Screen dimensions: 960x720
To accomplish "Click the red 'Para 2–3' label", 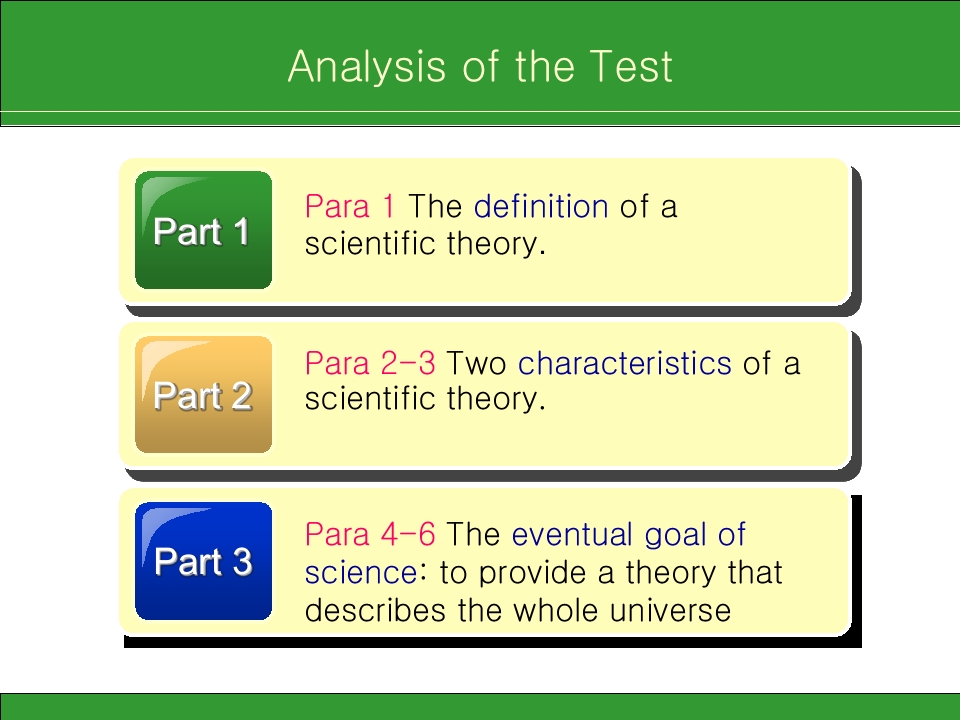I will 370,363.
